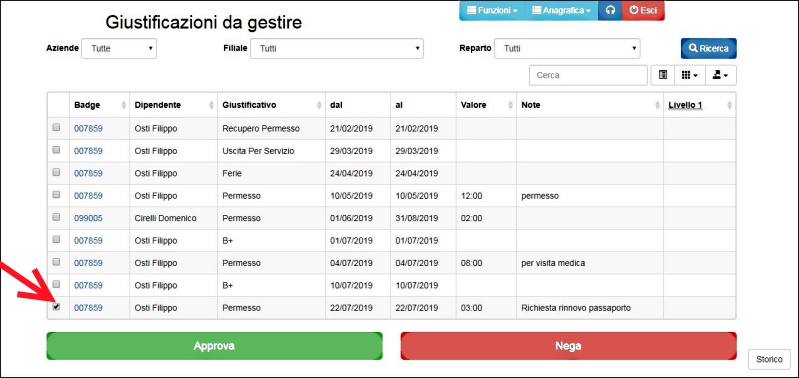Check the 10/05/2019 Permesso row checkbox
This screenshot has height=378, width=799.
point(57,195)
